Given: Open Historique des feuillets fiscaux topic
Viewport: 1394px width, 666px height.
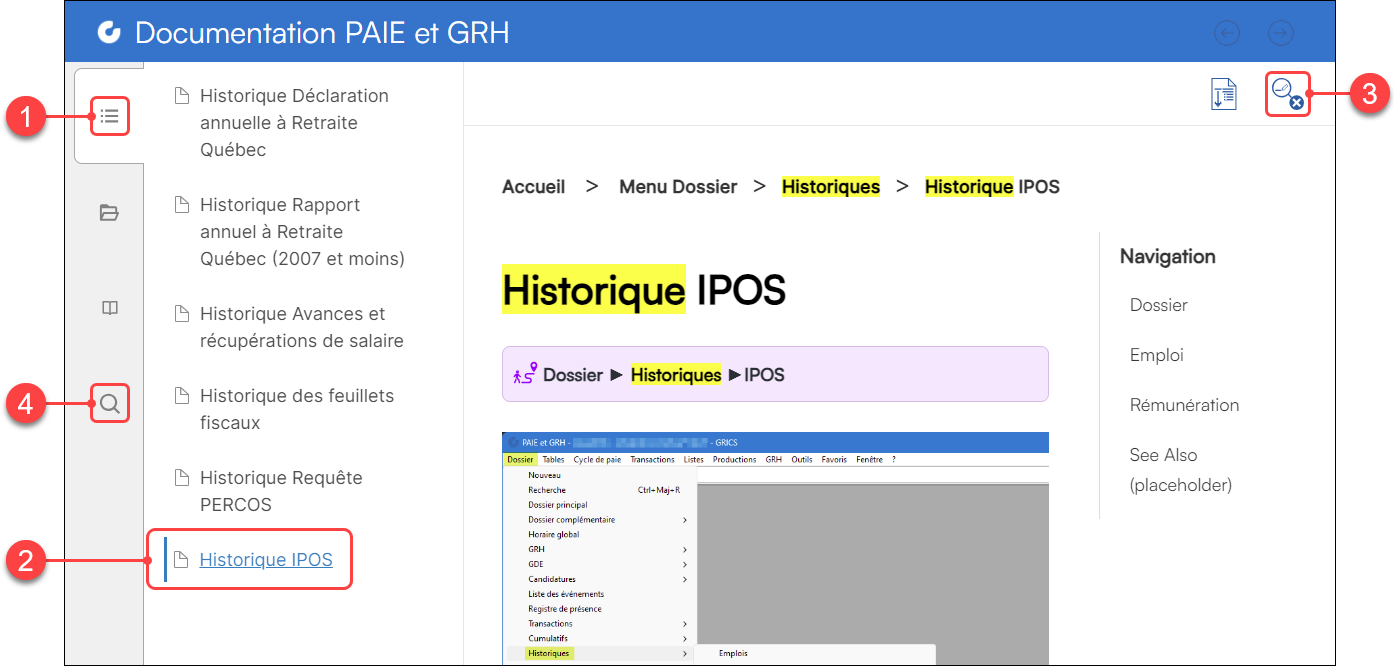Looking at the screenshot, I should click(x=296, y=409).
